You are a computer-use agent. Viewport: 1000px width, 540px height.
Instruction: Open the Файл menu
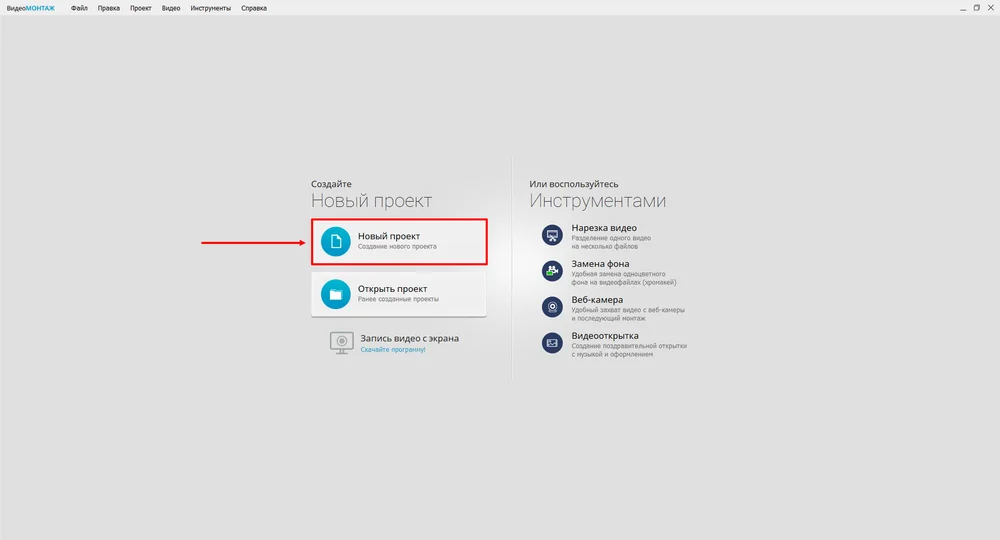pos(79,8)
